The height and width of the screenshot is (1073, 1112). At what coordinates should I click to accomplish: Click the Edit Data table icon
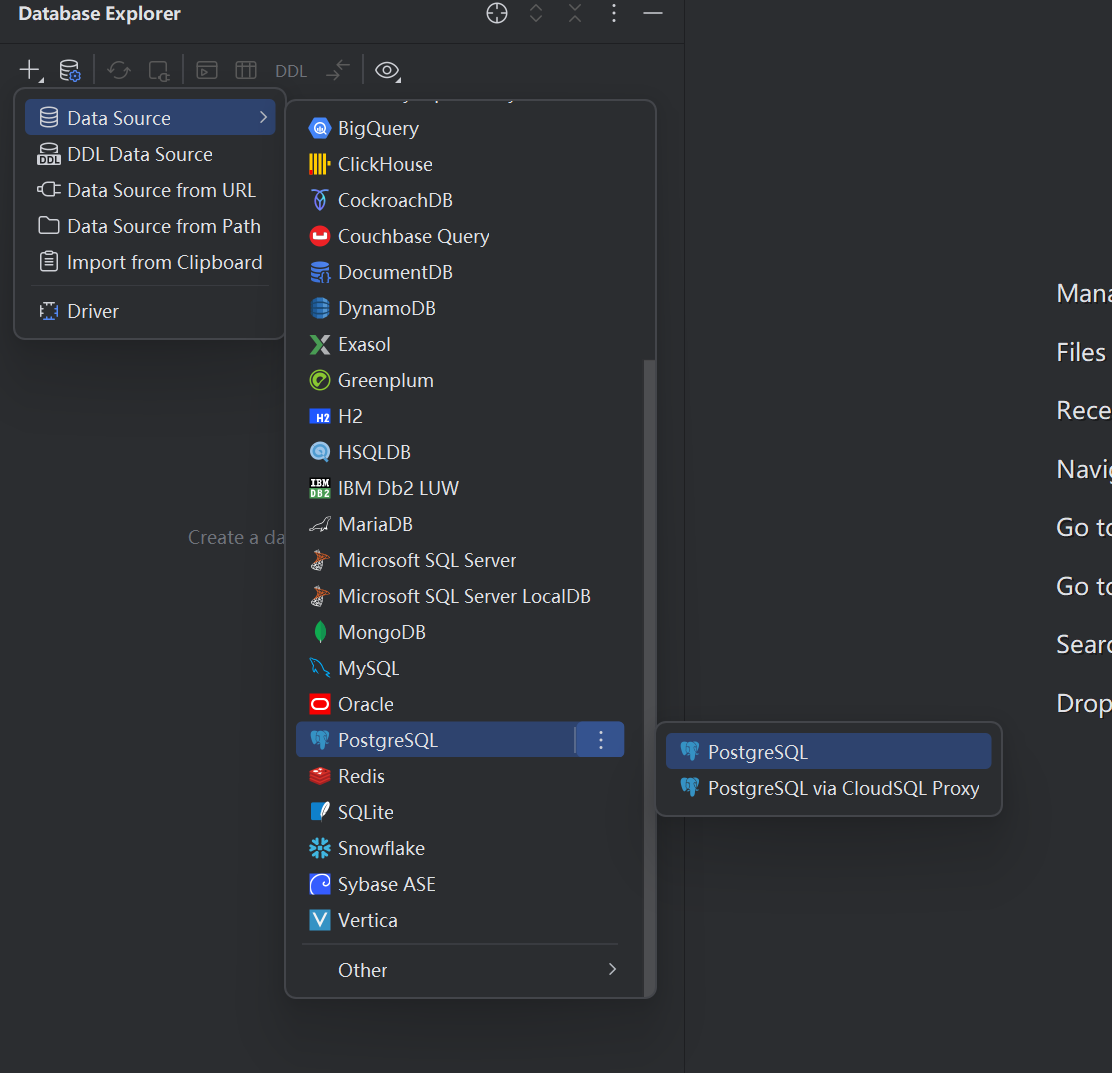245,70
